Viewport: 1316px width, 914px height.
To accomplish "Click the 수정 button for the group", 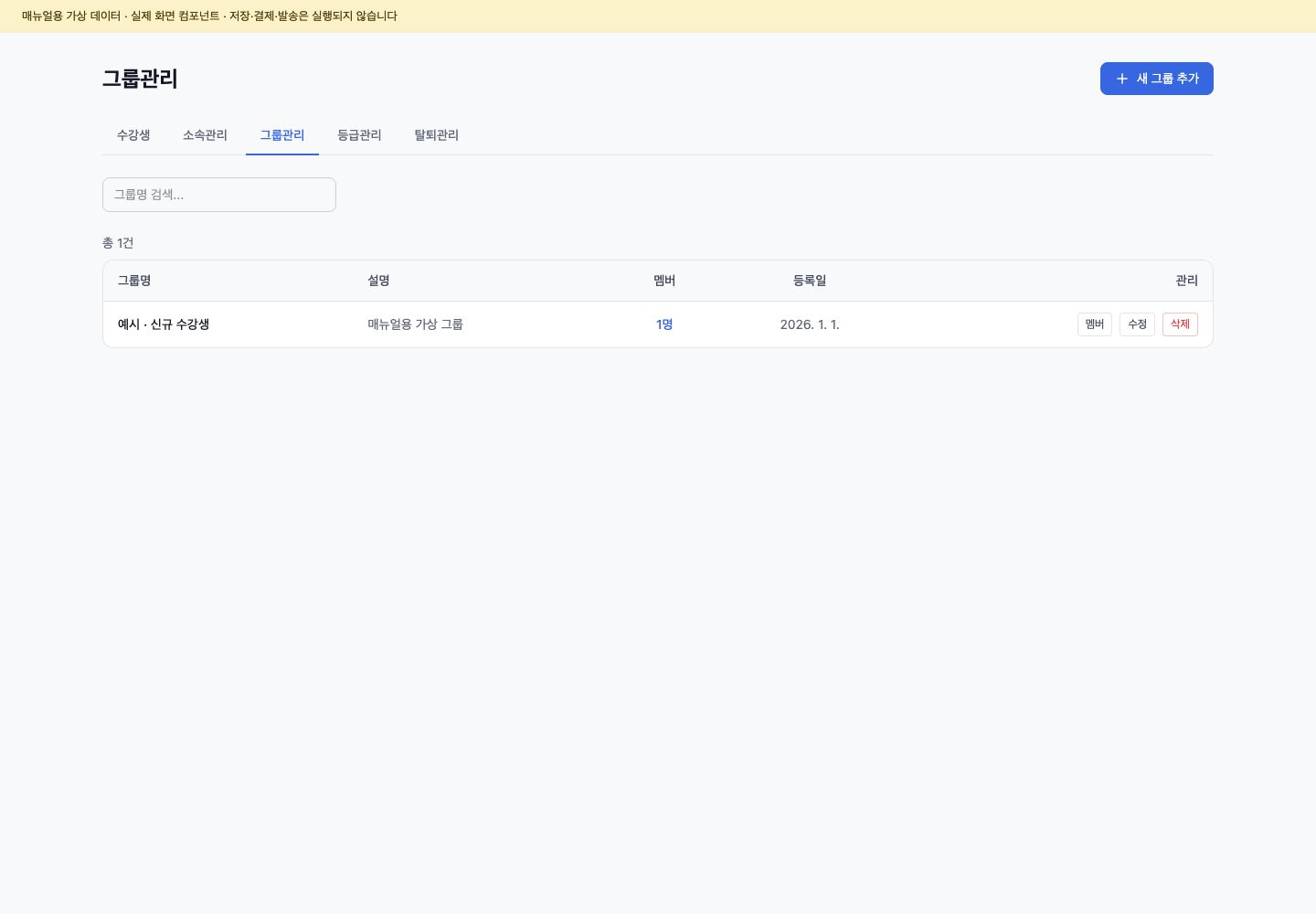I will 1137,324.
